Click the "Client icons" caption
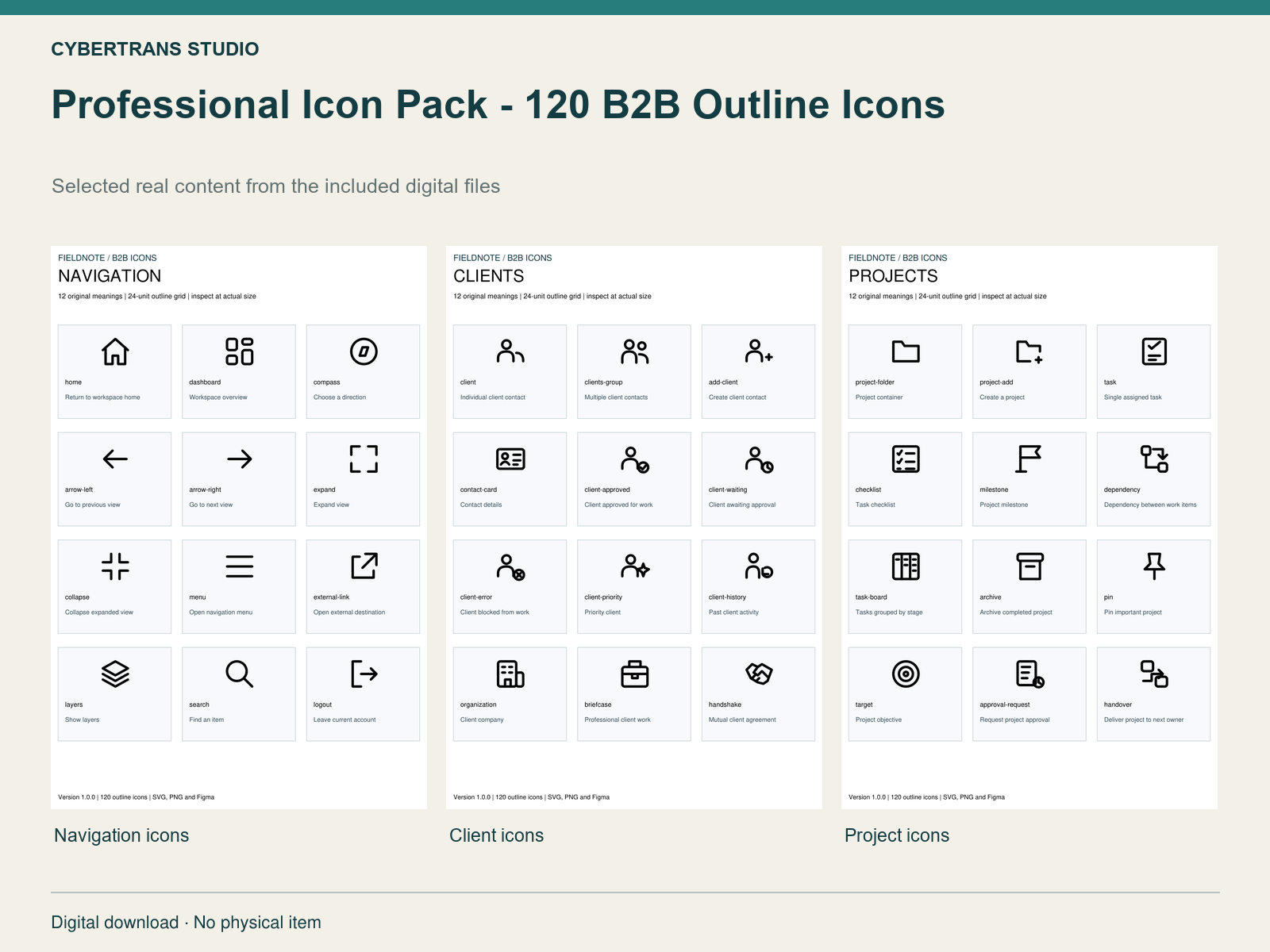Screen dimensions: 1270x952 pos(497,835)
